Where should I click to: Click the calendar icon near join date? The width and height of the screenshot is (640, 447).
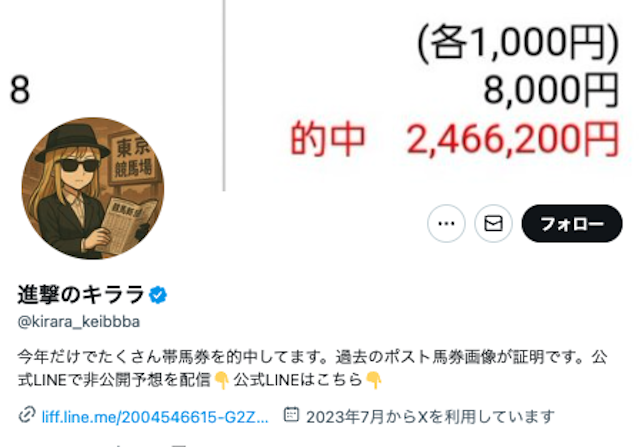(291, 415)
